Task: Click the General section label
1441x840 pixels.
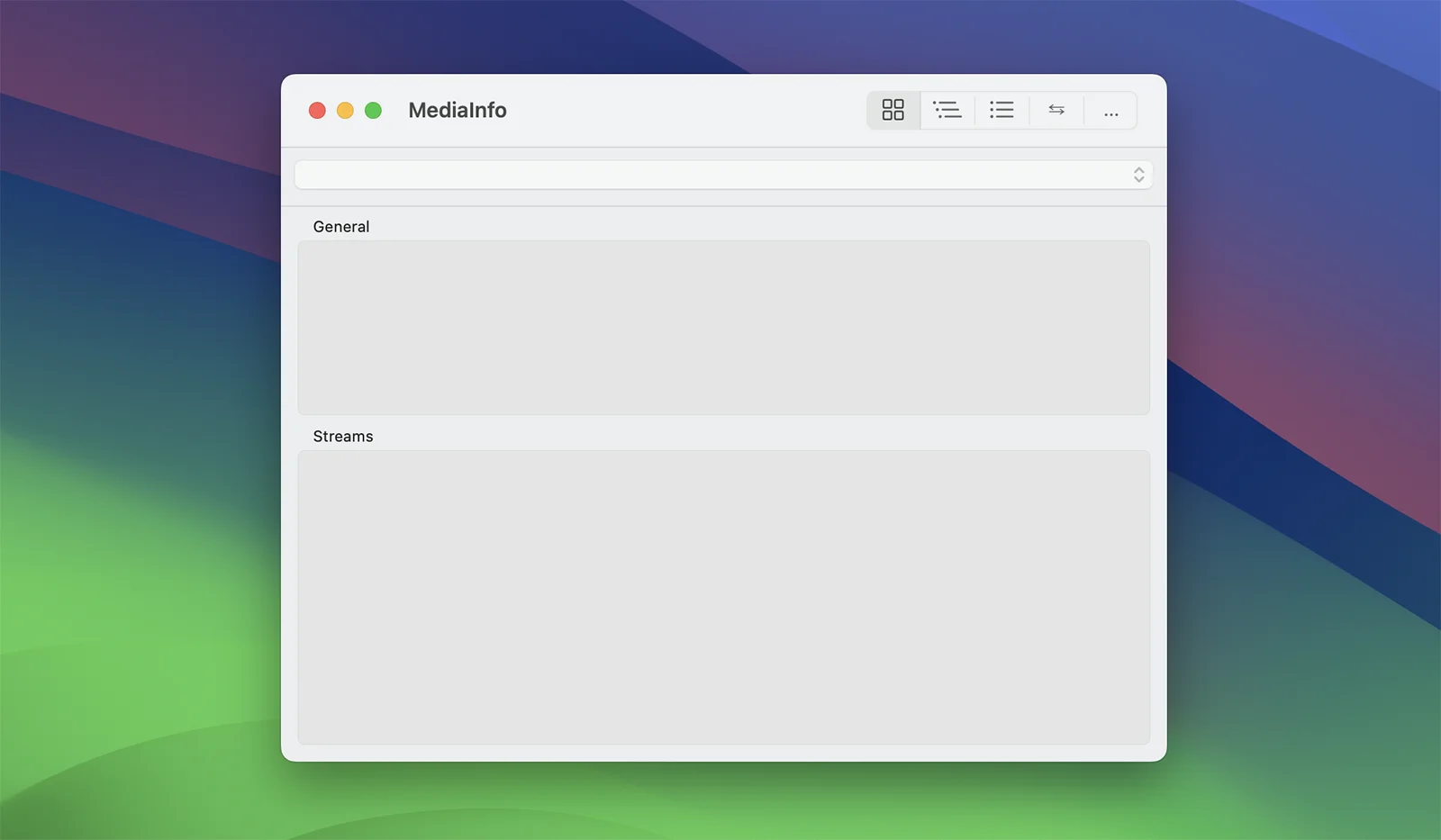Action: tap(341, 227)
